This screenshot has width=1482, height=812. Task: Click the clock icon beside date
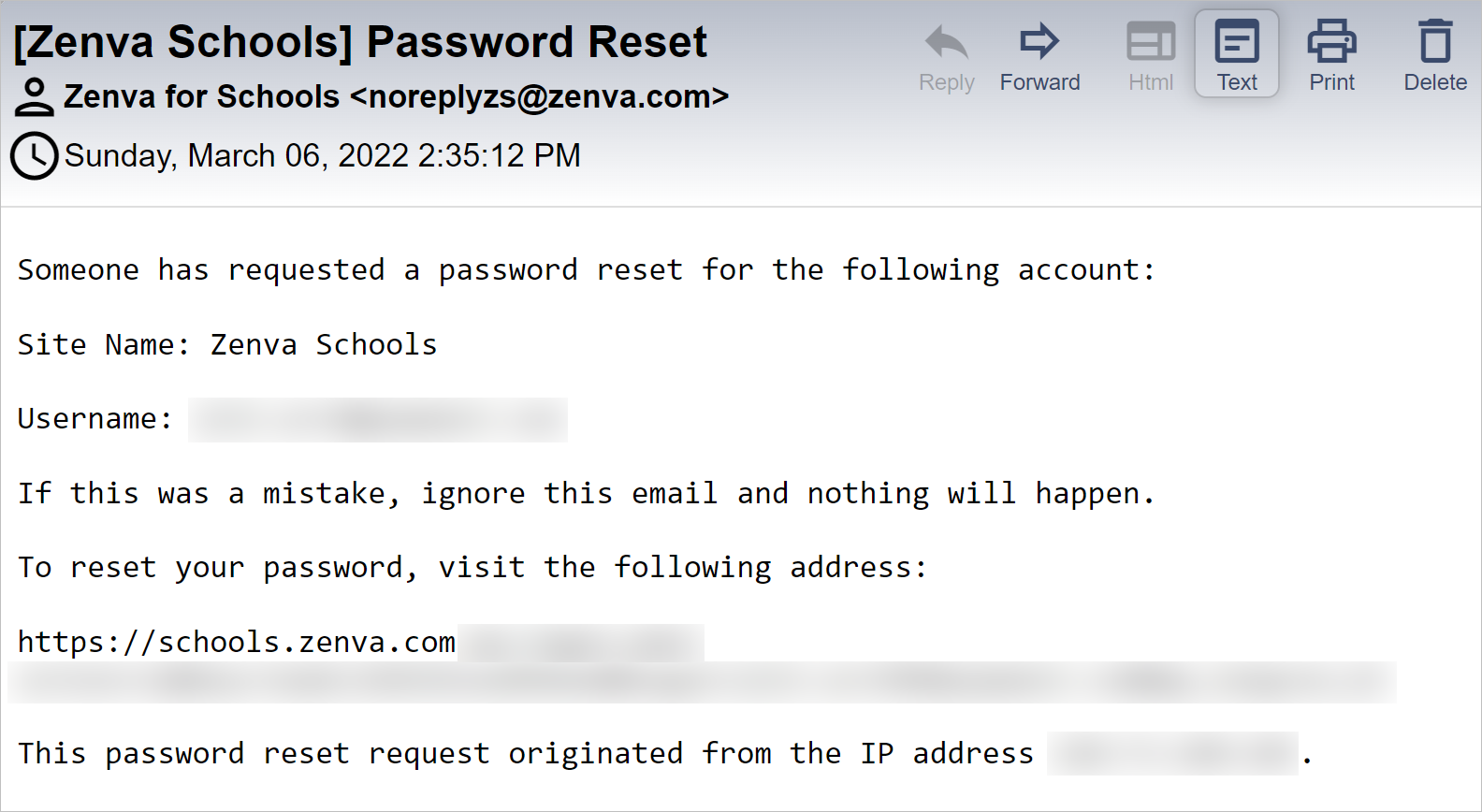click(x=35, y=156)
